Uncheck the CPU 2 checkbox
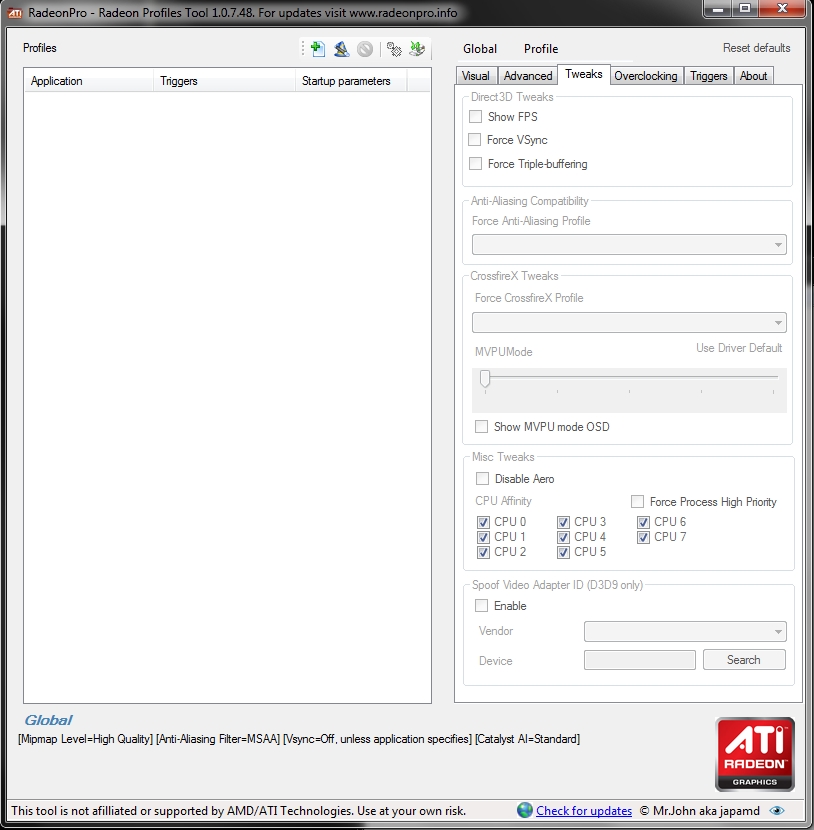The image size is (814, 830). [x=483, y=552]
